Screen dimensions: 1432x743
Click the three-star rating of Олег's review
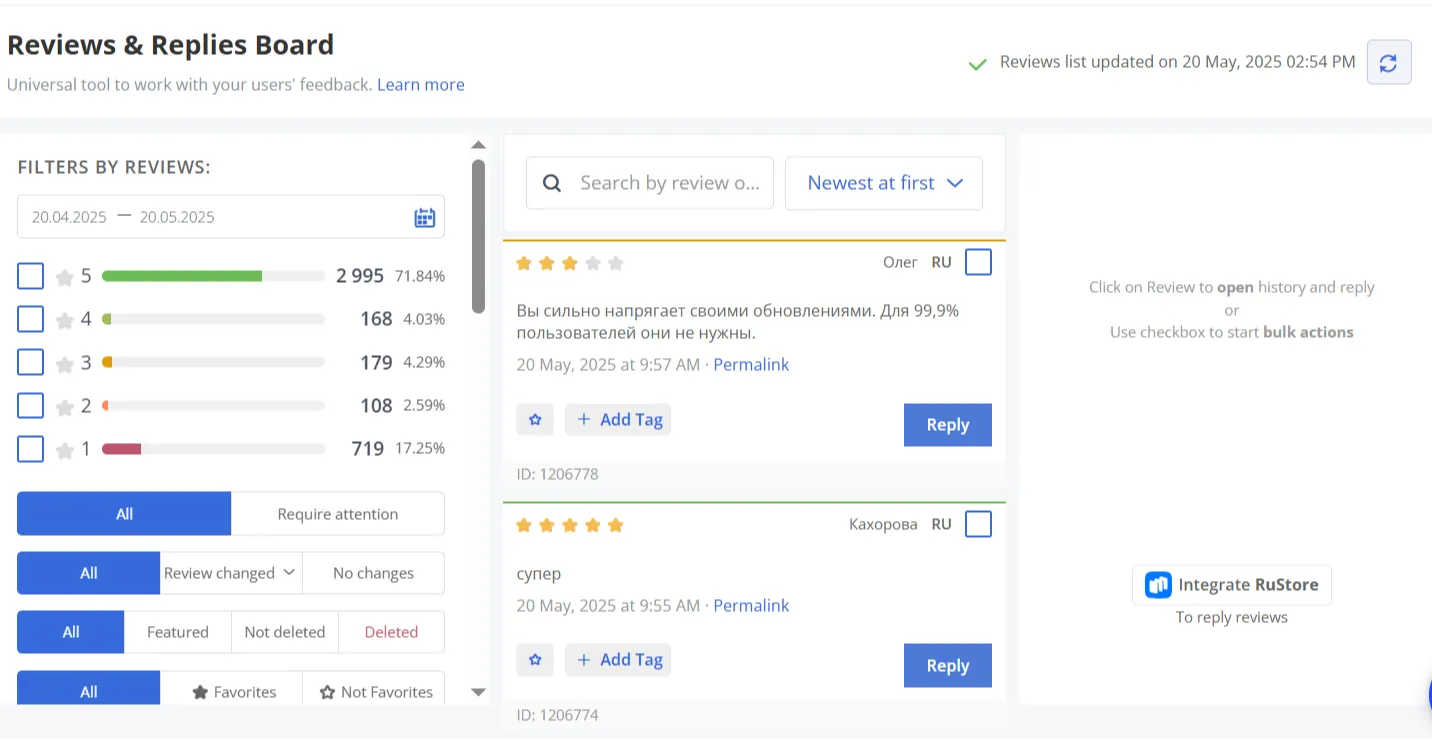pyautogui.click(x=570, y=264)
